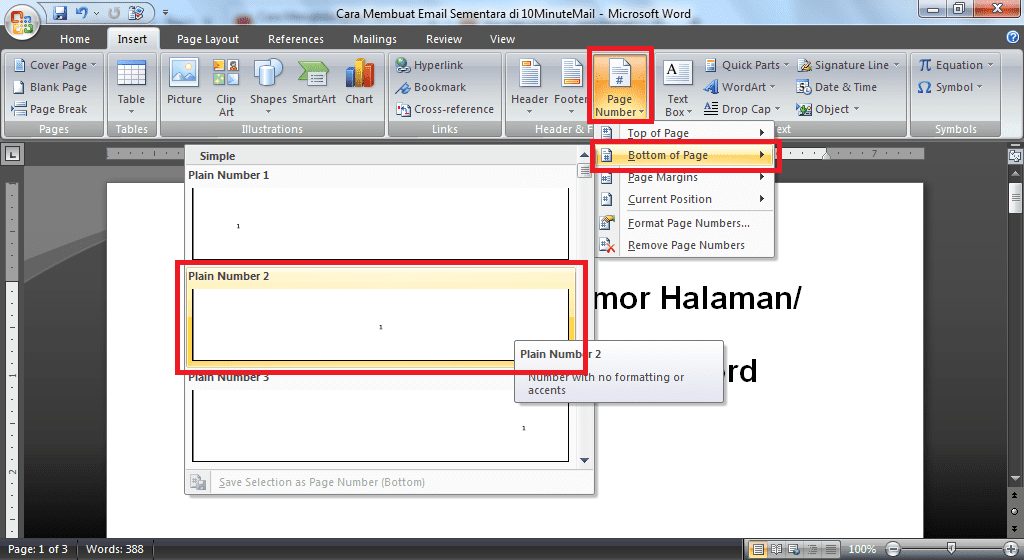
Task: Select Plain Number 3 thumbnail
Action: pyautogui.click(x=380, y=426)
